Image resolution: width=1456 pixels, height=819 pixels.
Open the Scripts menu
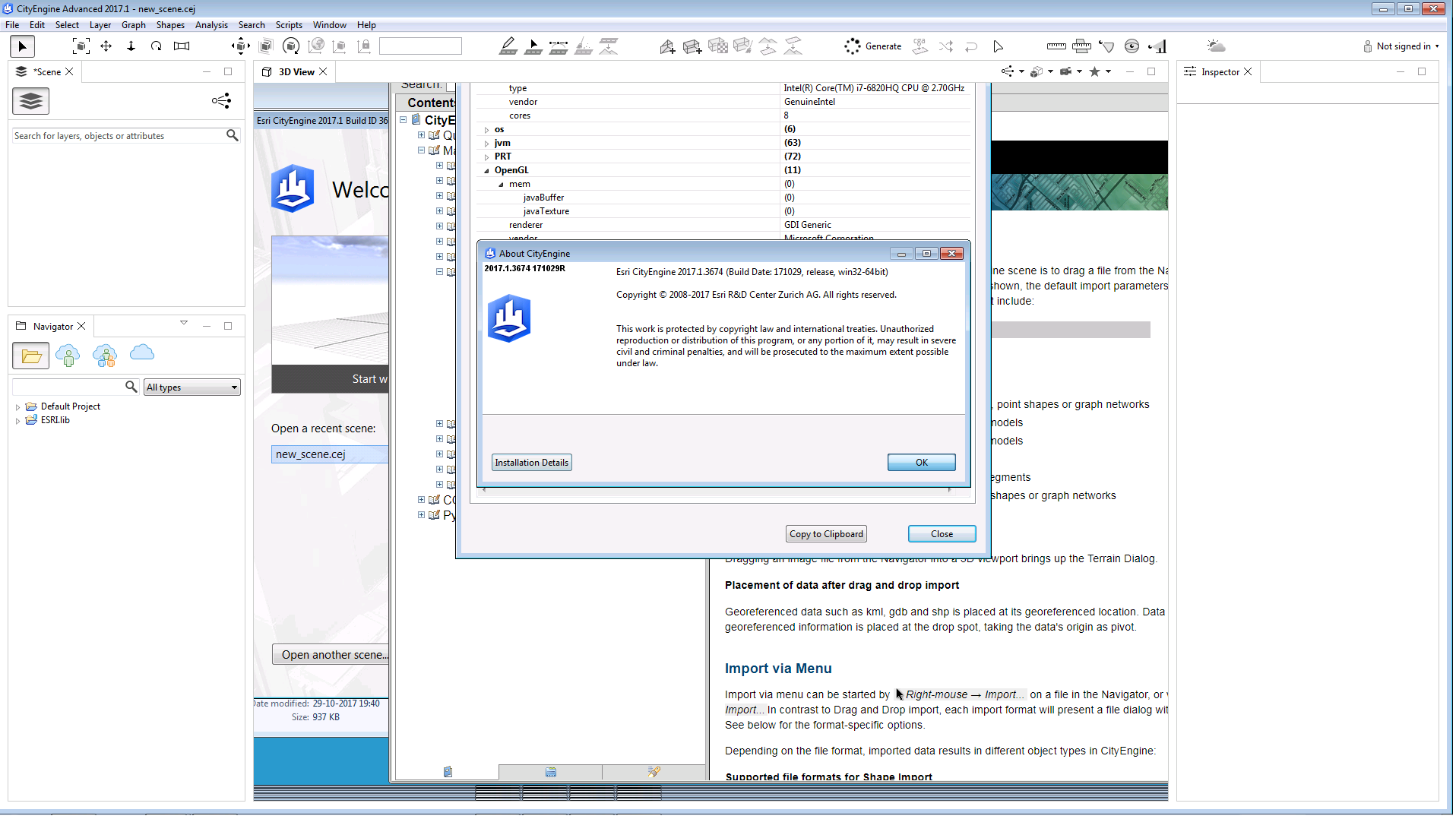pos(289,25)
